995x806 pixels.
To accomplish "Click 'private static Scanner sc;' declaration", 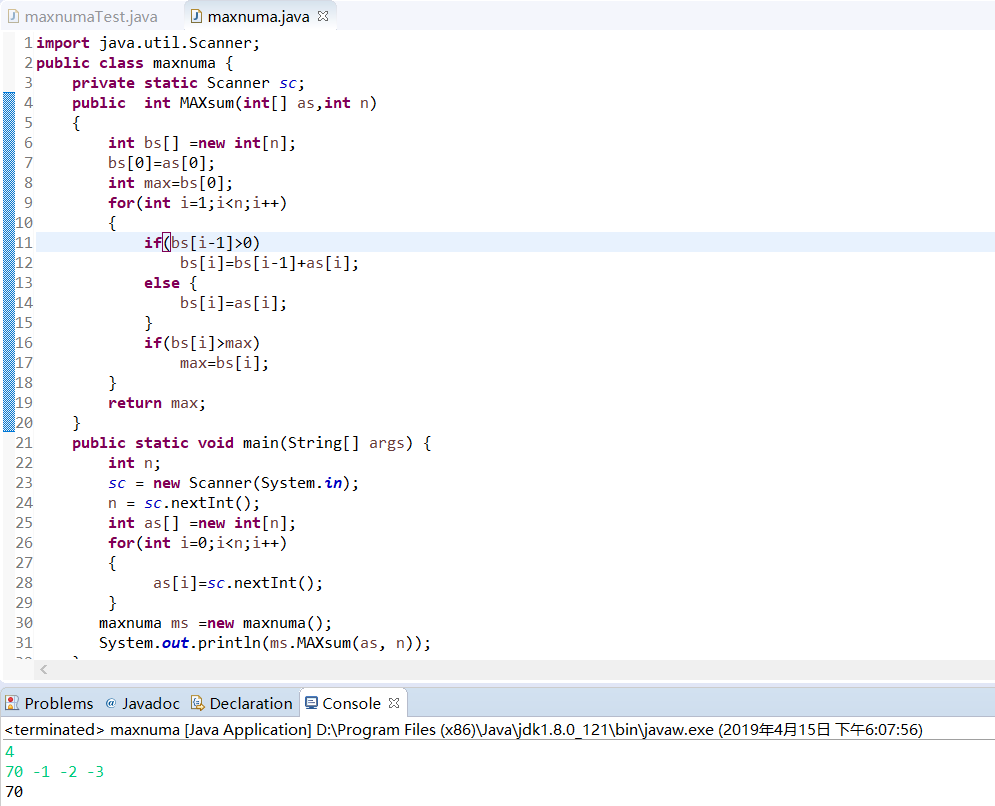I will [x=188, y=83].
